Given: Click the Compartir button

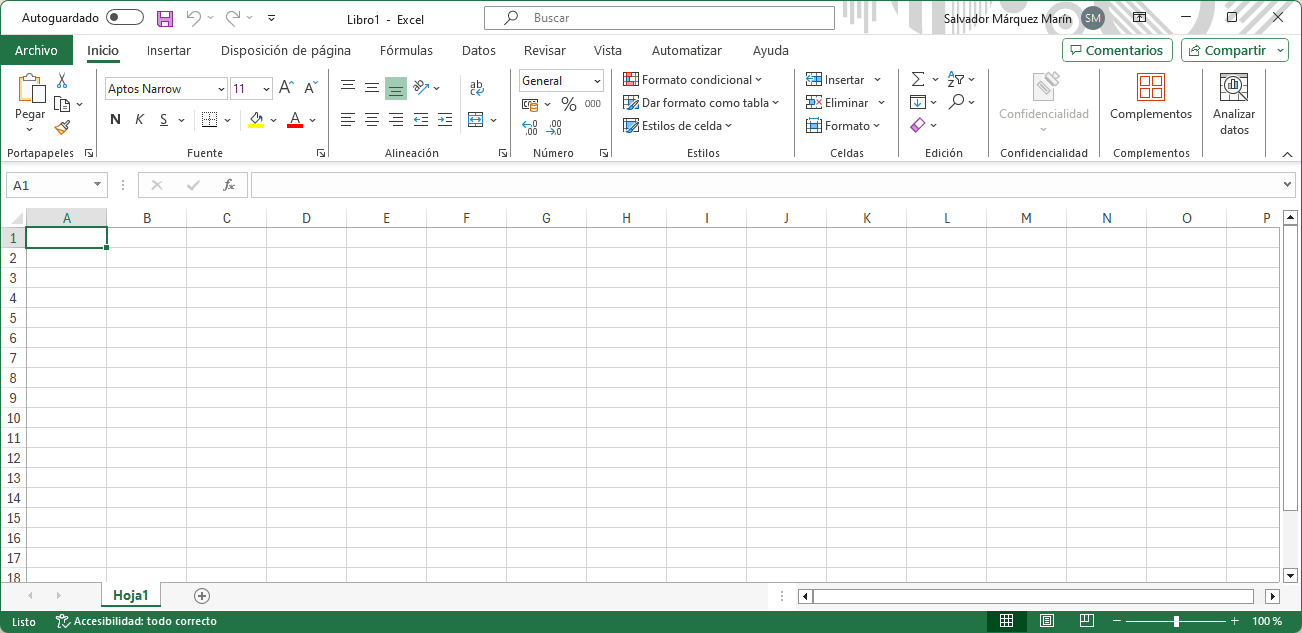Looking at the screenshot, I should coord(1234,51).
